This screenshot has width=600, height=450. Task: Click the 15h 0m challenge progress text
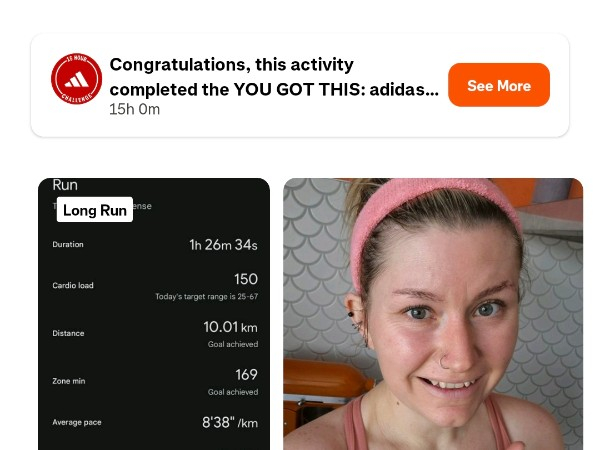pyautogui.click(x=134, y=109)
